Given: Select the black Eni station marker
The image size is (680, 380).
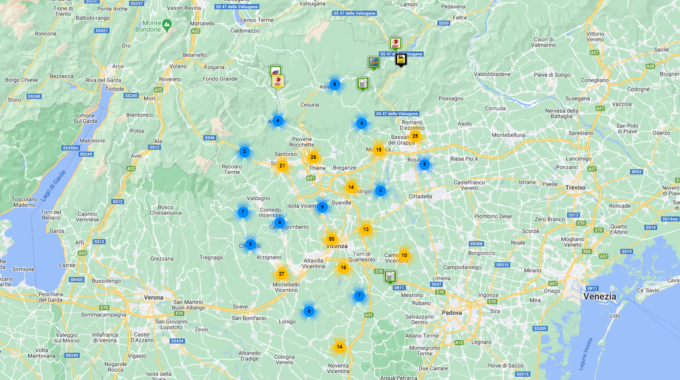Looking at the screenshot, I should [x=401, y=59].
